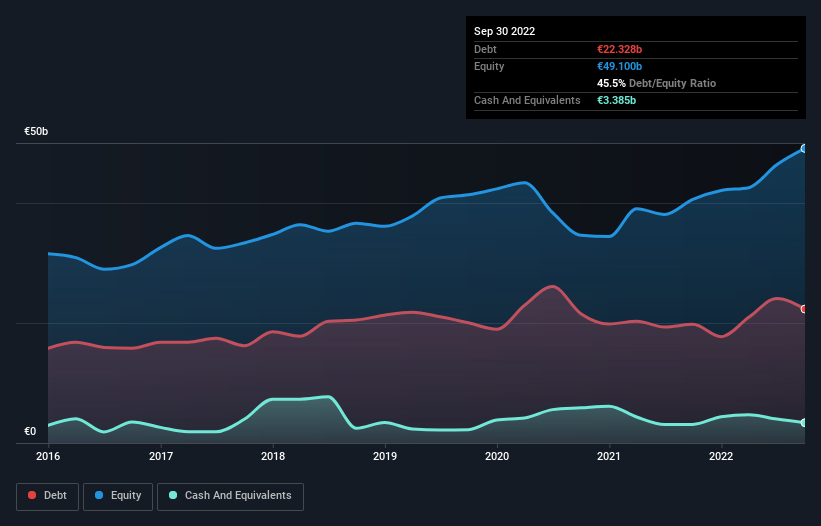
Task: Click the €49.100b equity value
Action: click(x=619, y=66)
